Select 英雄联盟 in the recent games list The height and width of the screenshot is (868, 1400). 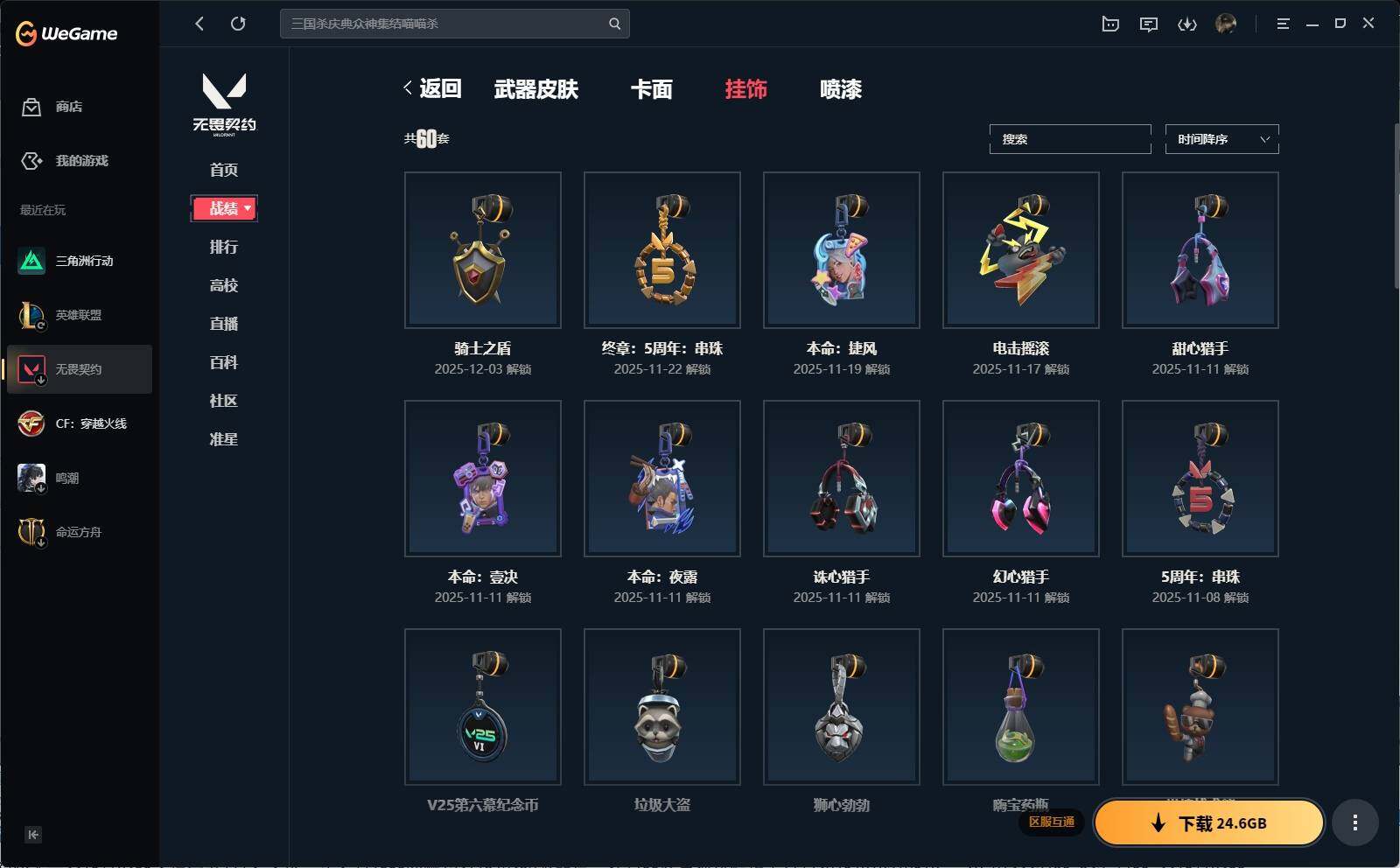79,315
